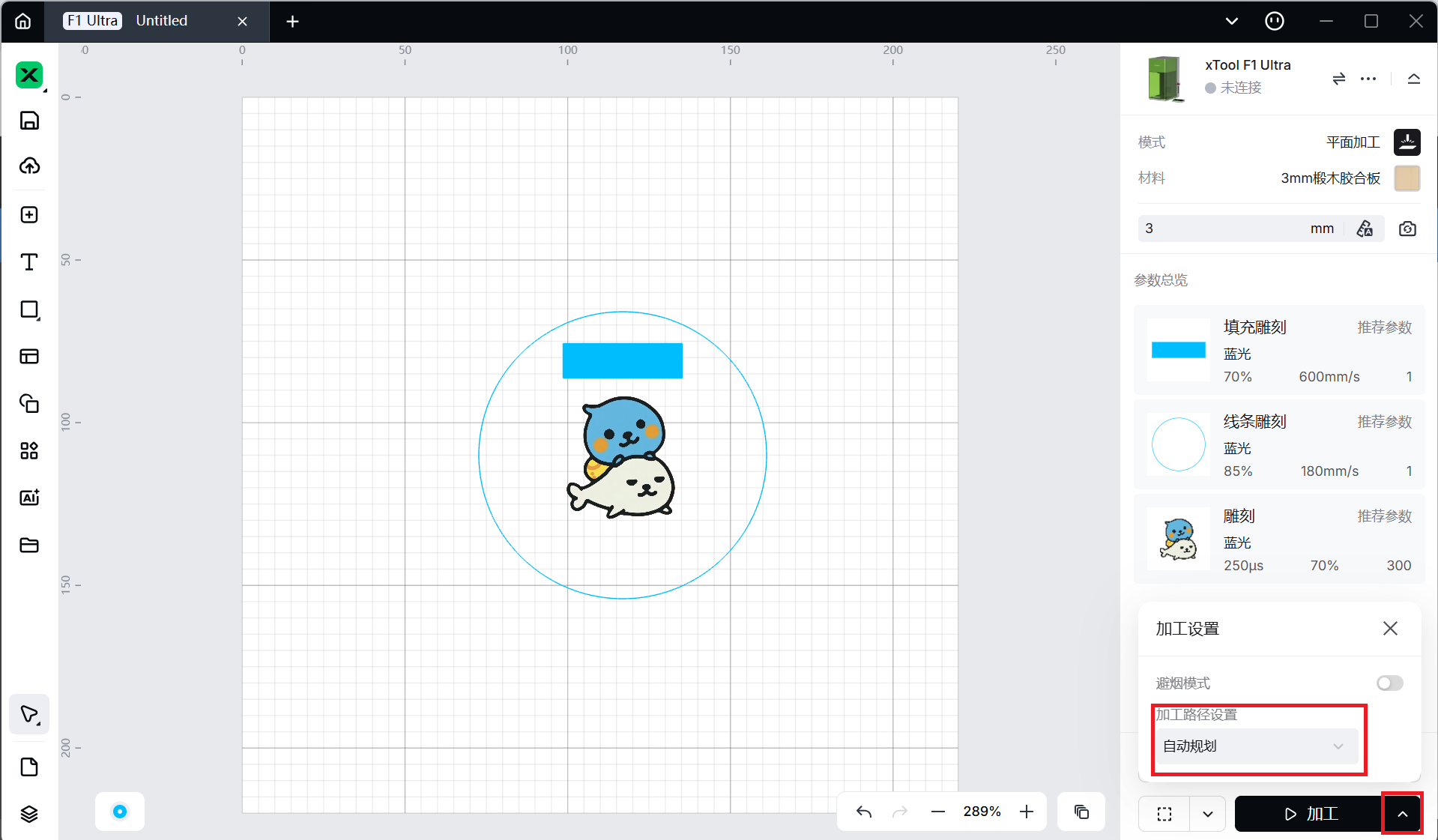Open the Layers panel icon
1438x840 pixels.
(29, 814)
